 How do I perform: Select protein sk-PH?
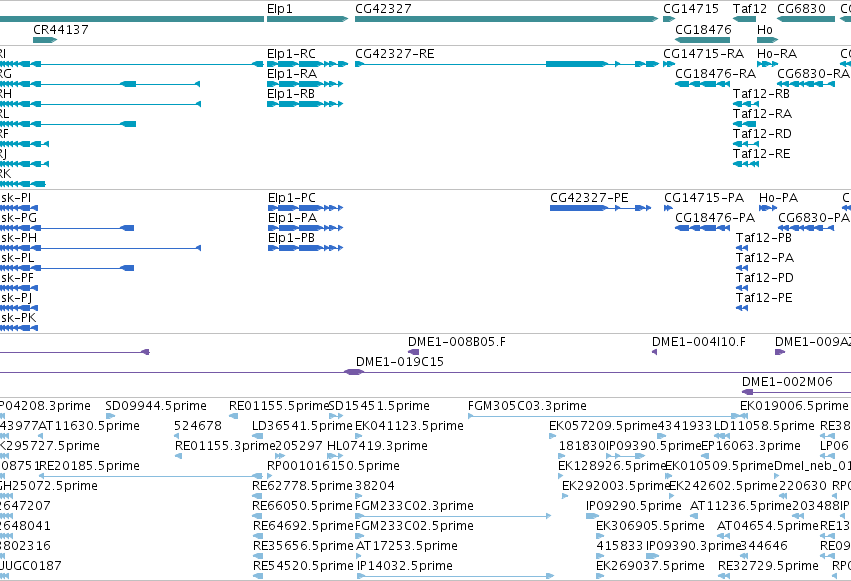[x=100, y=248]
